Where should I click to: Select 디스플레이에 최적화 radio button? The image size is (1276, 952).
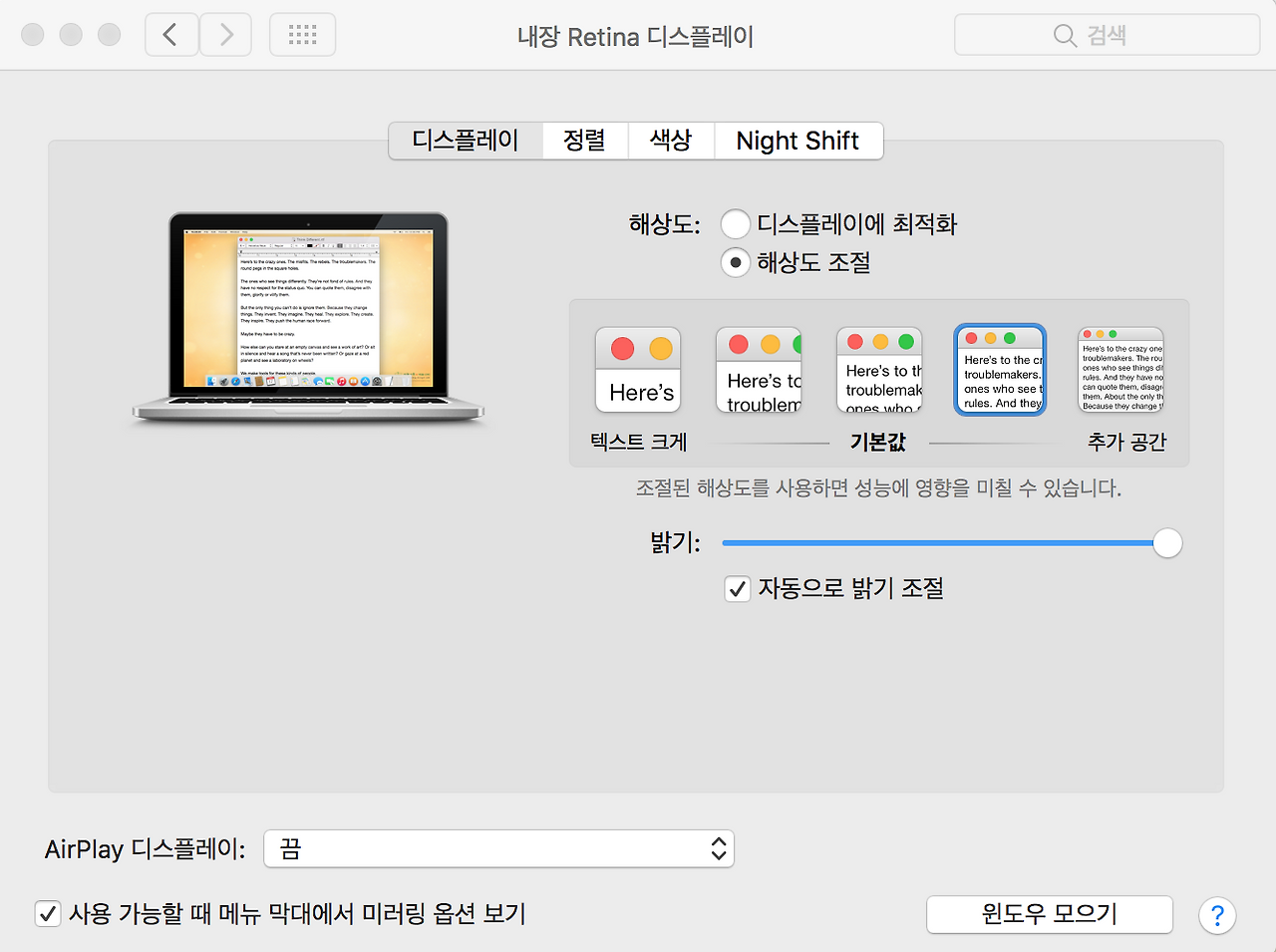click(x=735, y=224)
